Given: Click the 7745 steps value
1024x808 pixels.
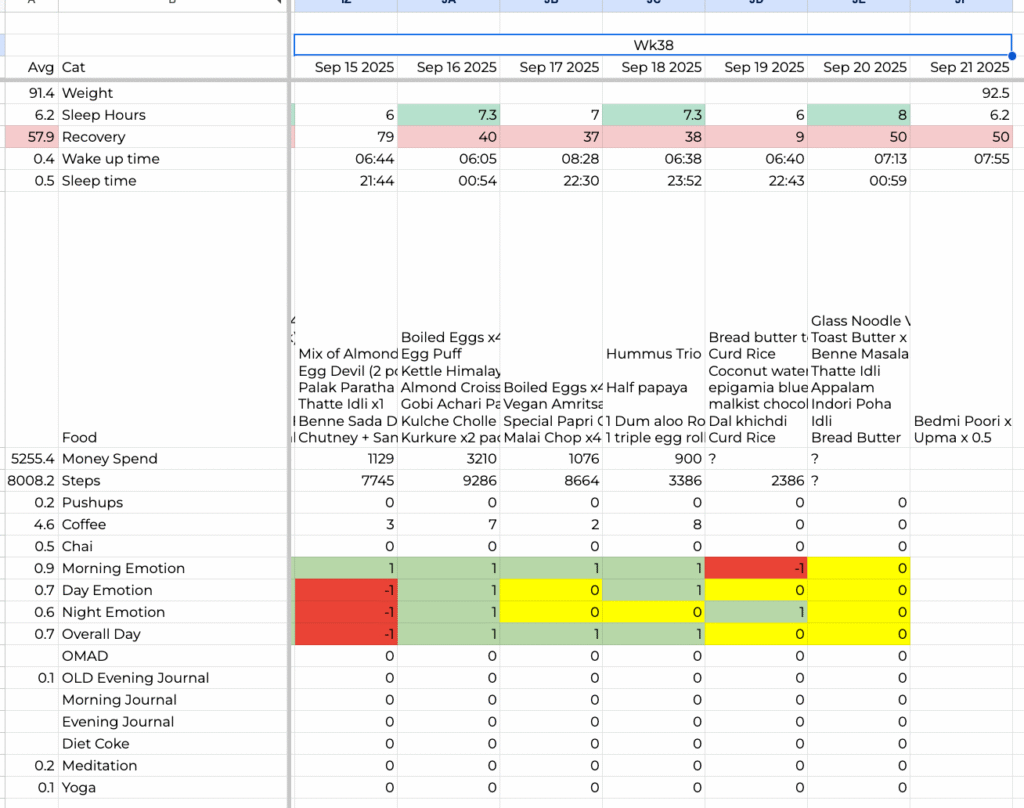Looking at the screenshot, I should tap(345, 481).
